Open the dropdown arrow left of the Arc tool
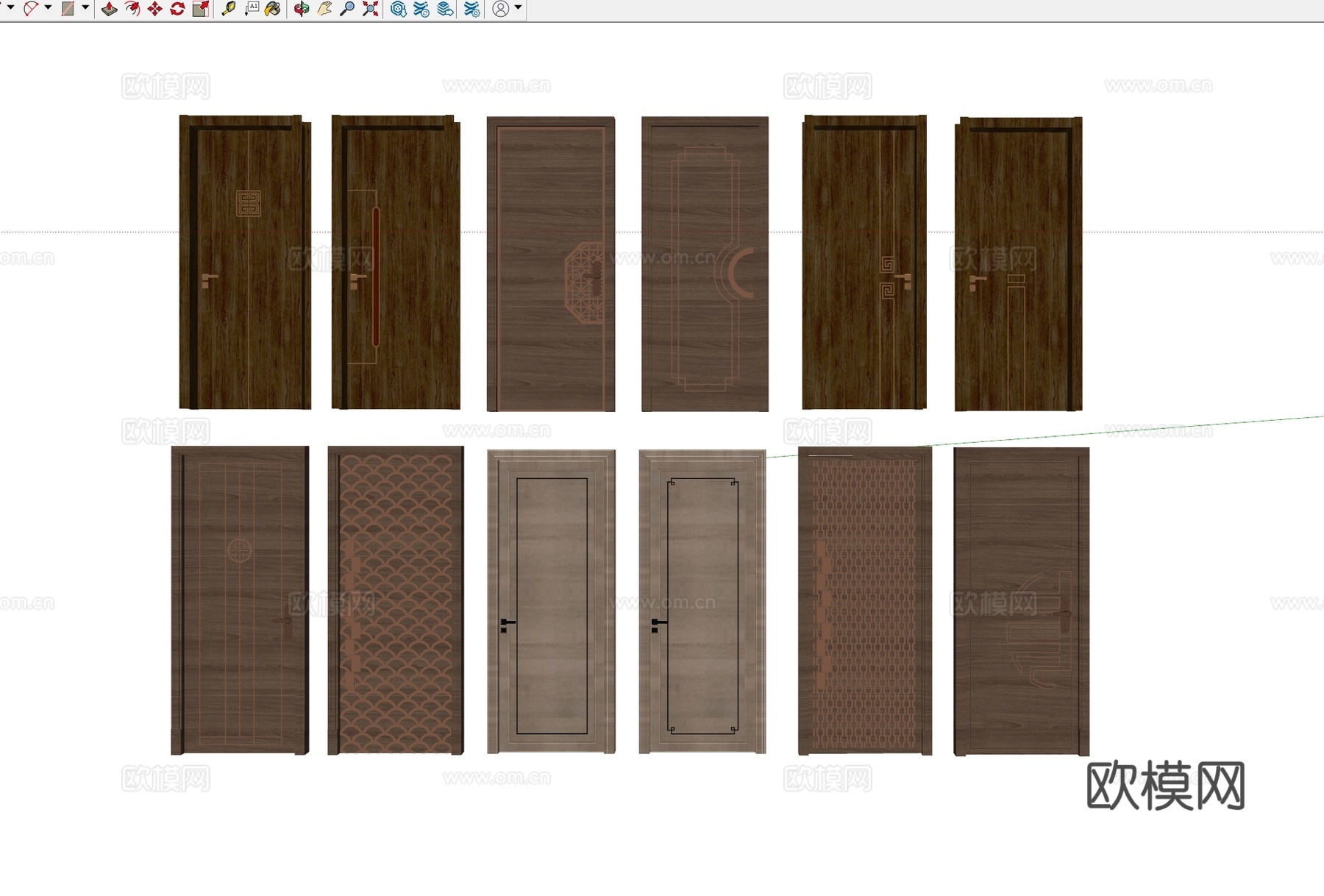 (x=10, y=8)
